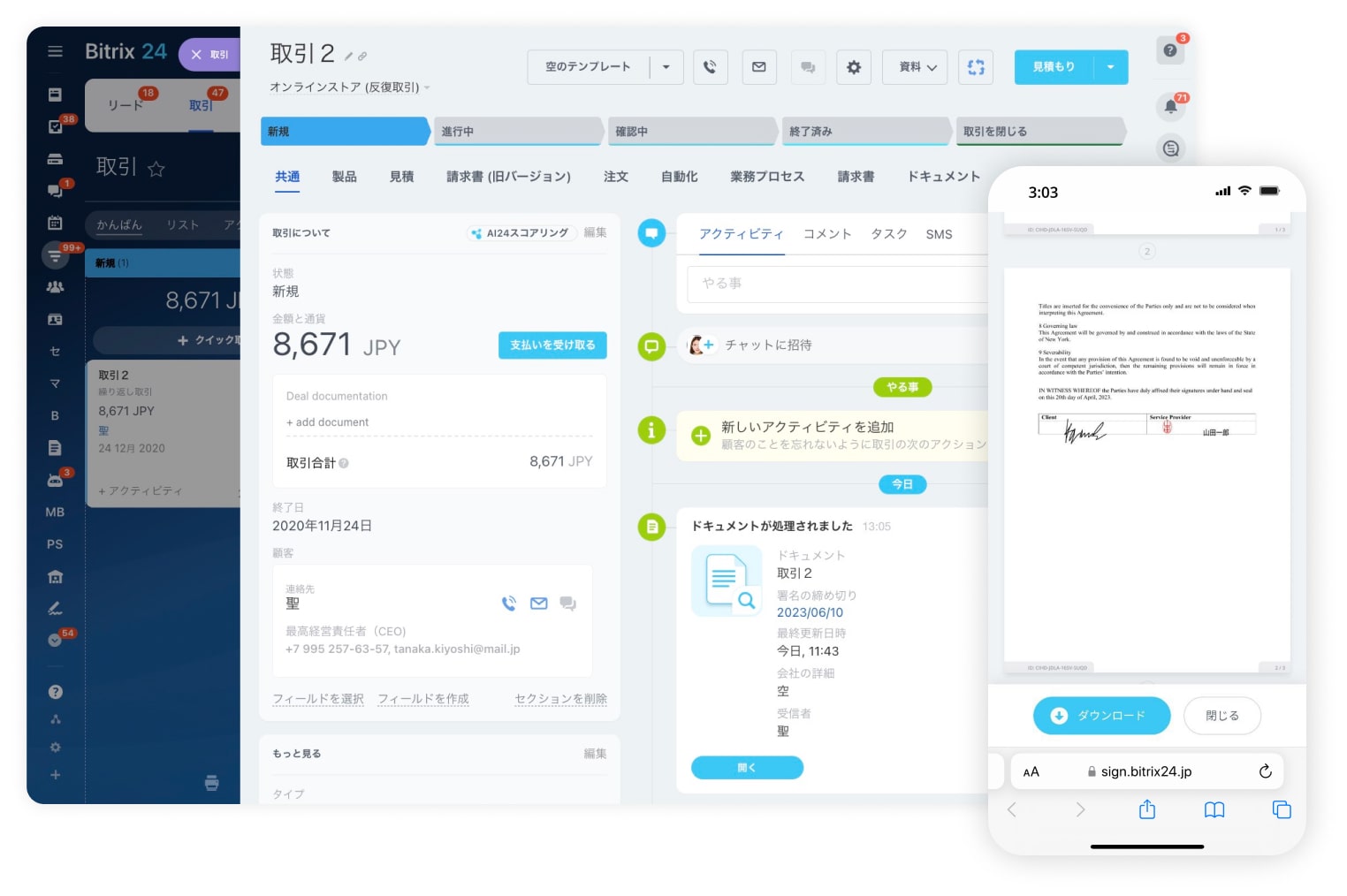Expand the 空のテンプレート dropdown arrow
Viewport: 1347px width, 896px height.
tap(666, 67)
